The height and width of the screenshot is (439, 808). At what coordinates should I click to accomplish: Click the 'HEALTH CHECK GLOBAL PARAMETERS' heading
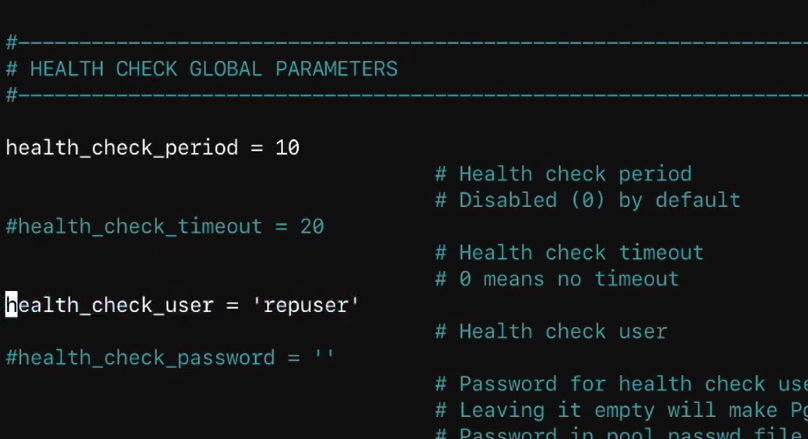point(201,69)
